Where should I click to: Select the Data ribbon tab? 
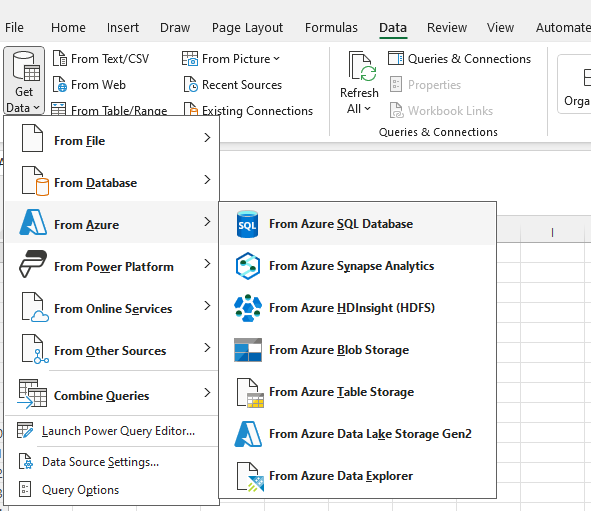pyautogui.click(x=393, y=28)
